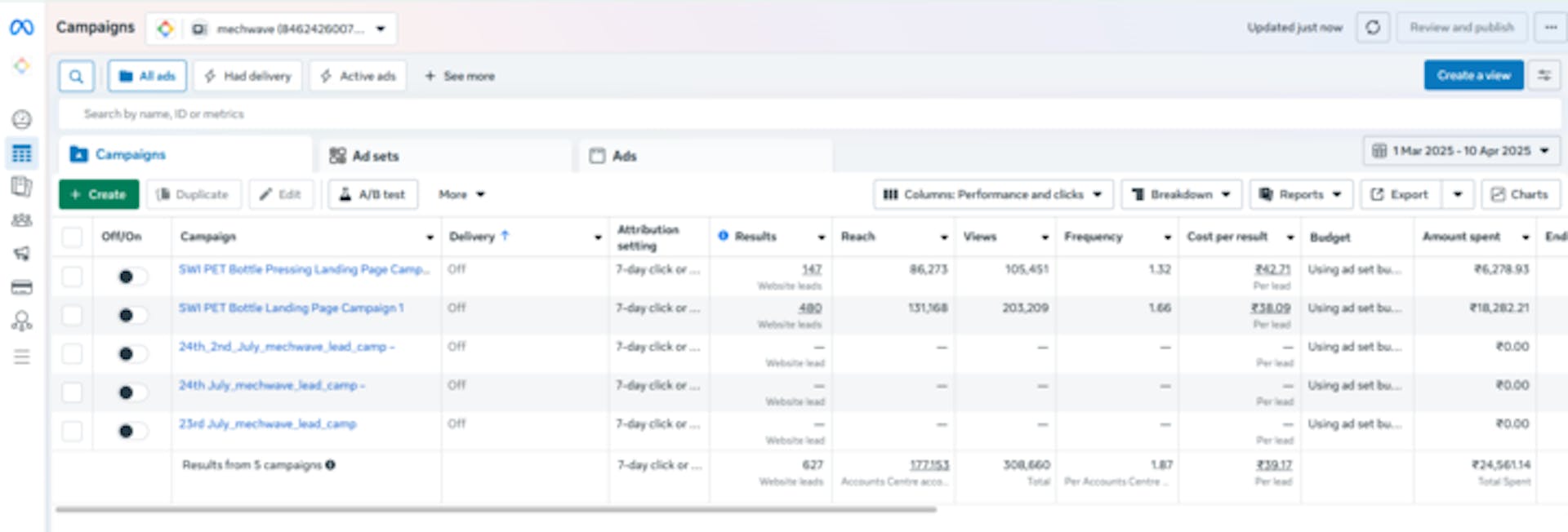Screen dimensions: 1568x532
Task: Click the A/B test button
Action: [x=373, y=194]
